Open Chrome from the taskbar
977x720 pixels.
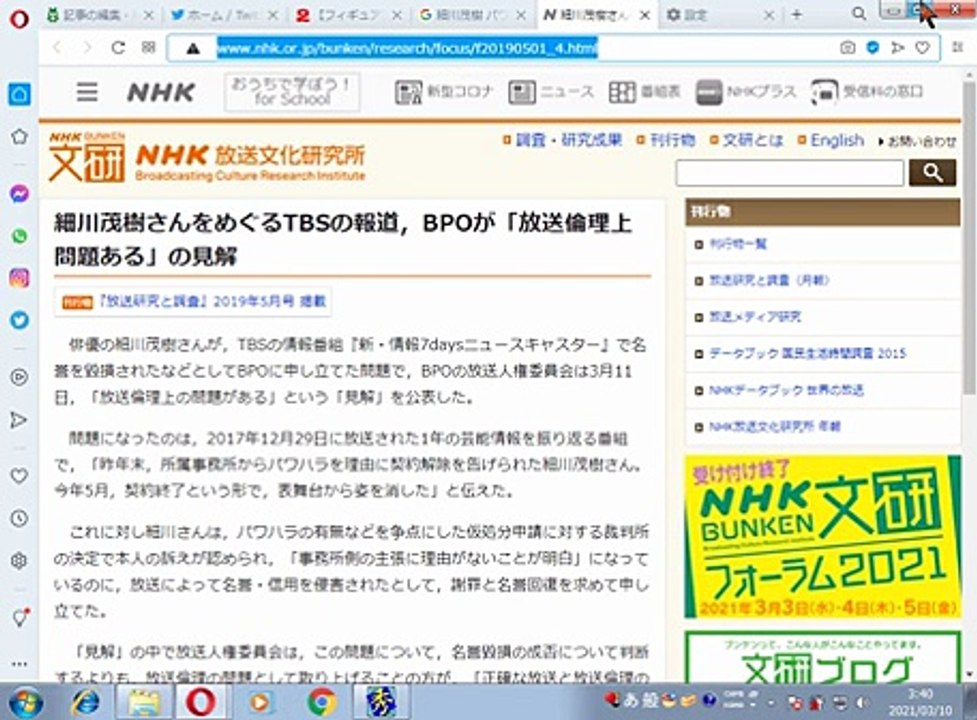[322, 702]
